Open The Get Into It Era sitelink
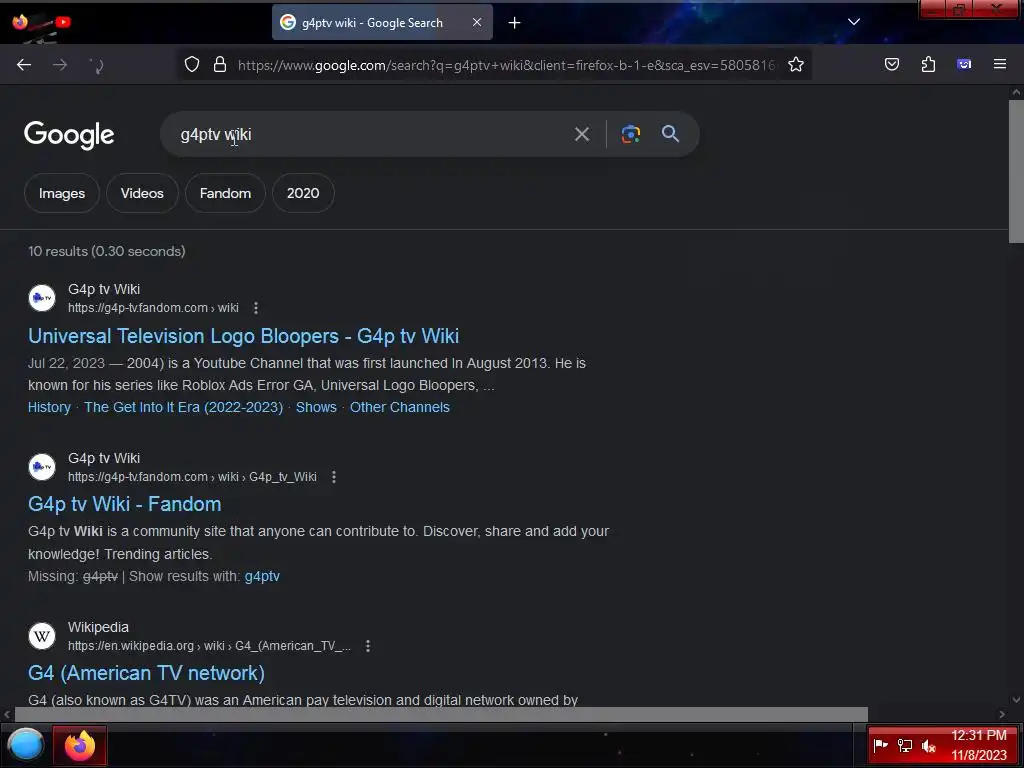The image size is (1024, 768). pos(184,407)
